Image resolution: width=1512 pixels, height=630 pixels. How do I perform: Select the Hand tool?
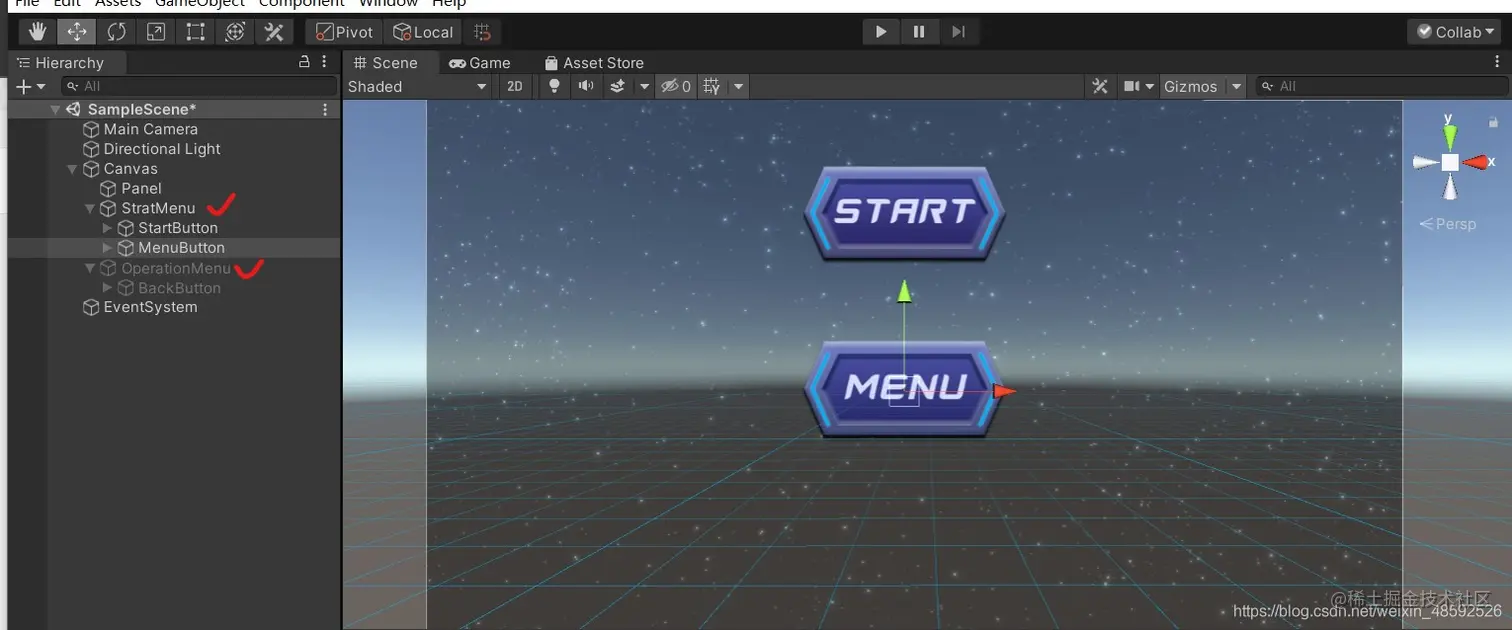[x=37, y=32]
